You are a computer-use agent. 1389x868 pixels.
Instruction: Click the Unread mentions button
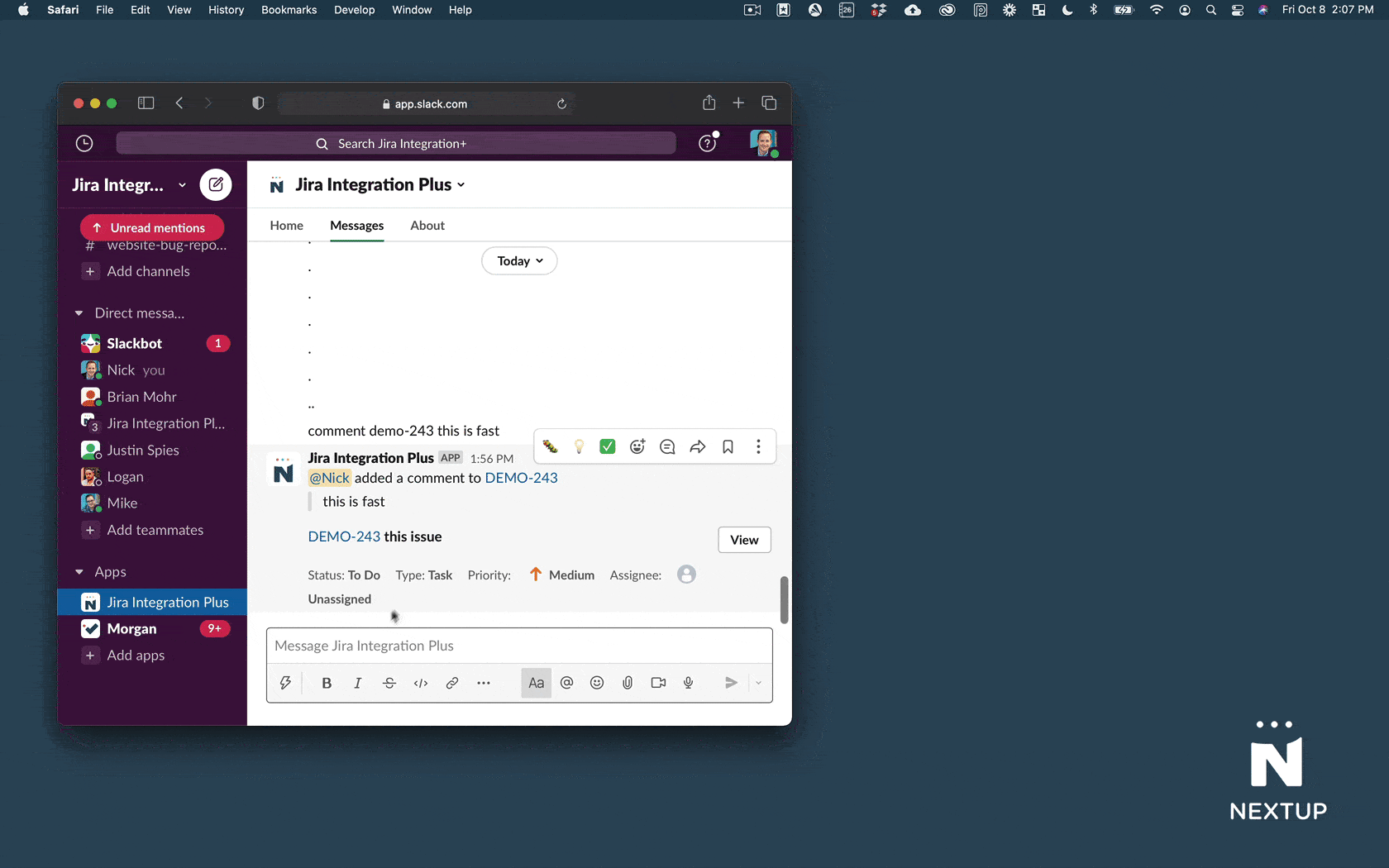(x=152, y=227)
